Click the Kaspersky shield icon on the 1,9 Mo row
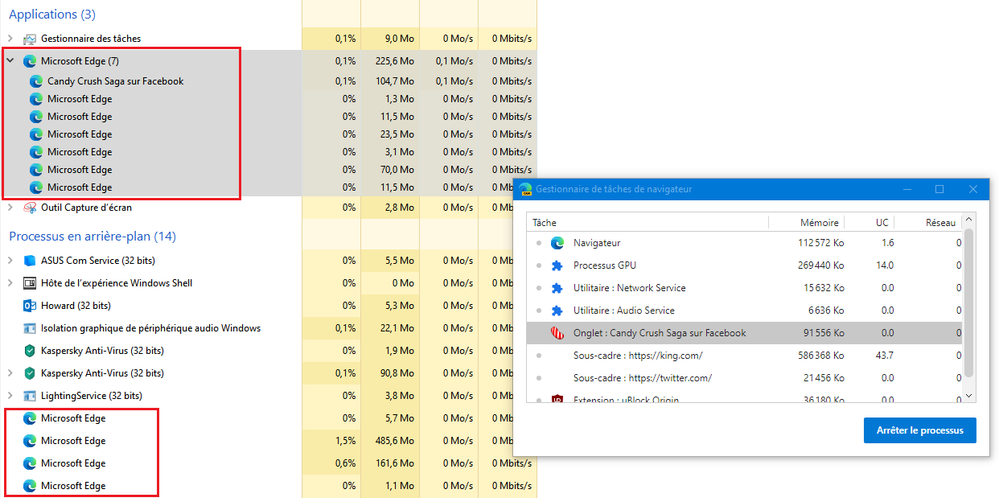 pos(29,351)
